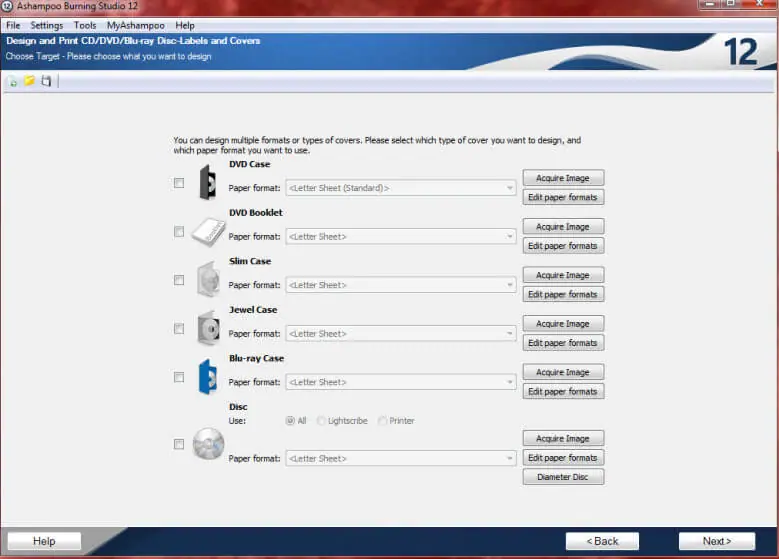This screenshot has width=779, height=559.
Task: Click the blue Blu-ray Case icon
Action: point(208,377)
